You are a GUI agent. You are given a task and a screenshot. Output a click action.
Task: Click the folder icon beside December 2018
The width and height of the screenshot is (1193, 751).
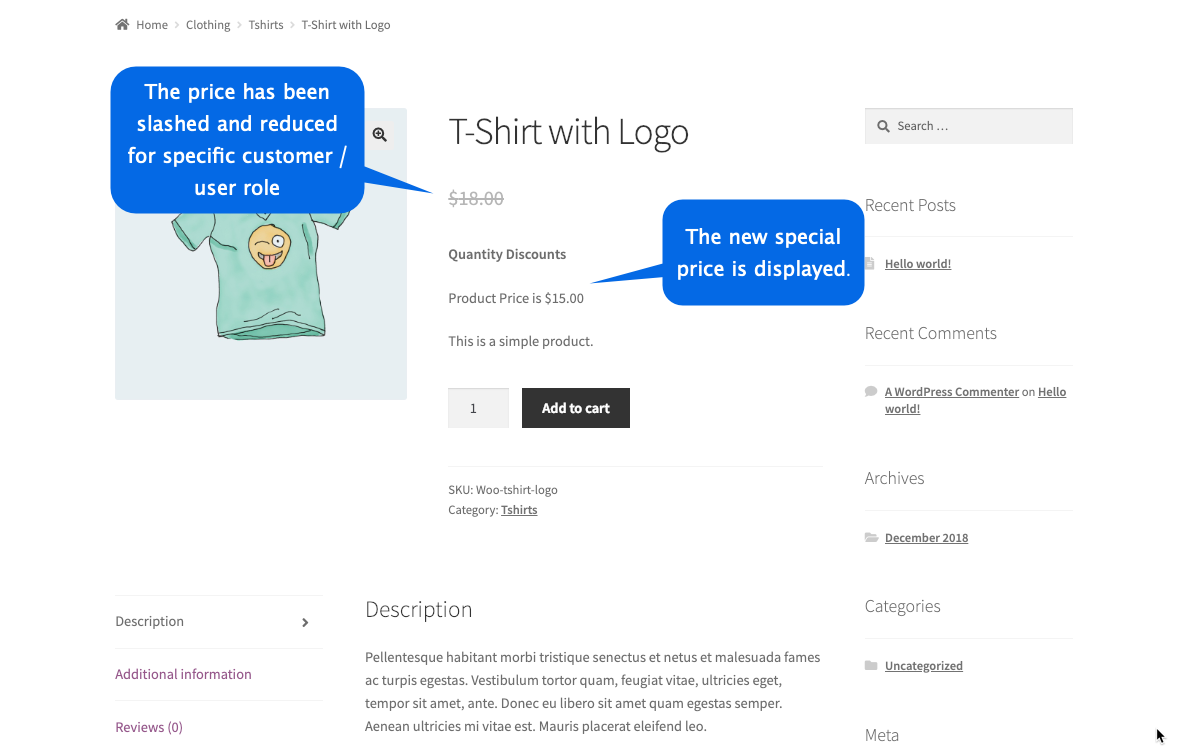(x=871, y=538)
